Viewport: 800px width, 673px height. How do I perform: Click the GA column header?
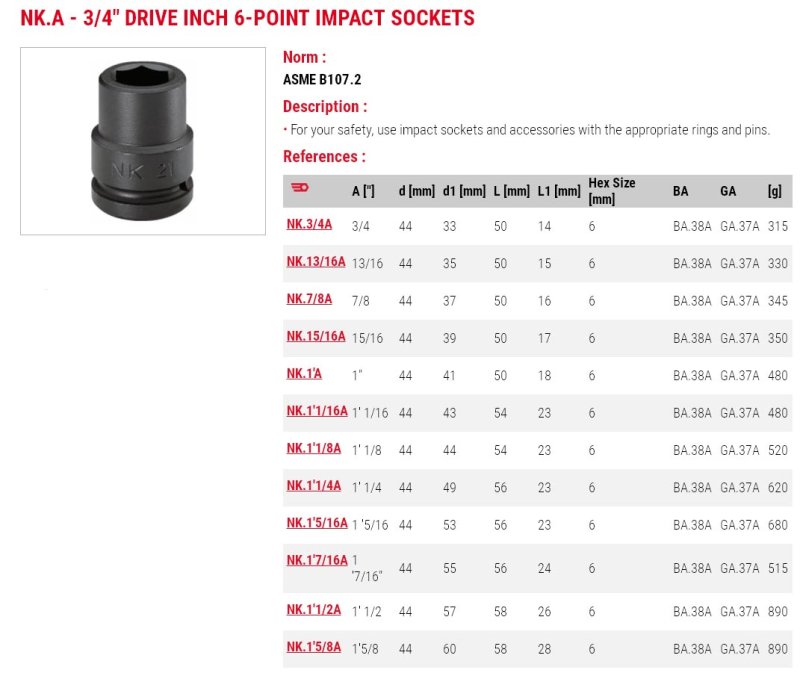pos(728,191)
